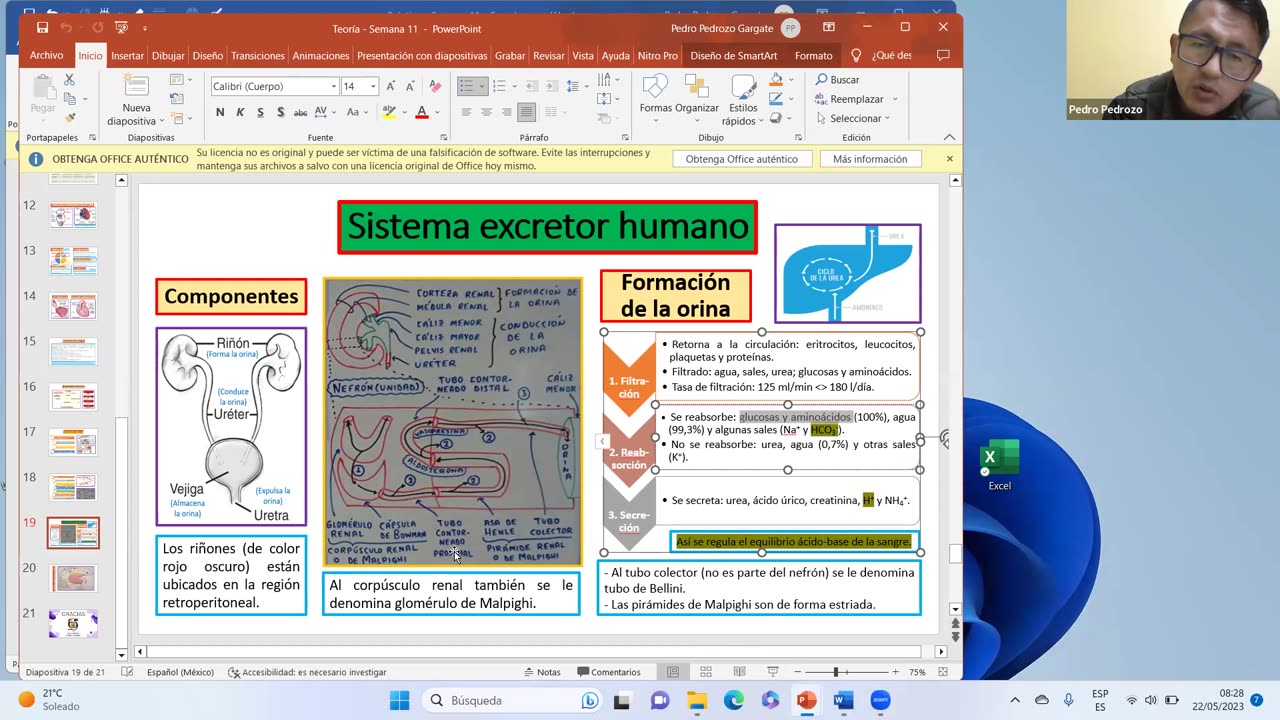Switch to the Transiciones tab
Image resolution: width=1280 pixels, height=720 pixels.
coord(257,56)
